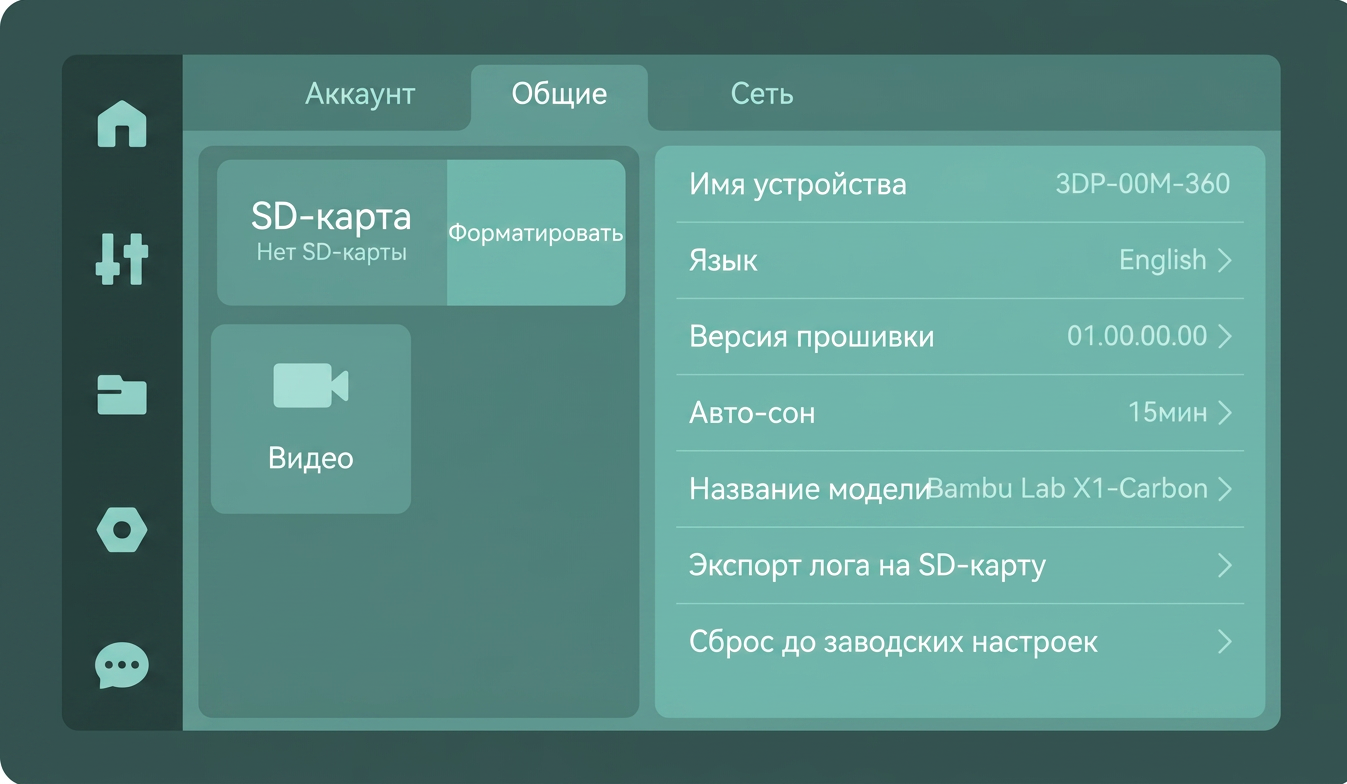
Task: Open Авто-сон 15мин chevron
Action: pos(1225,412)
